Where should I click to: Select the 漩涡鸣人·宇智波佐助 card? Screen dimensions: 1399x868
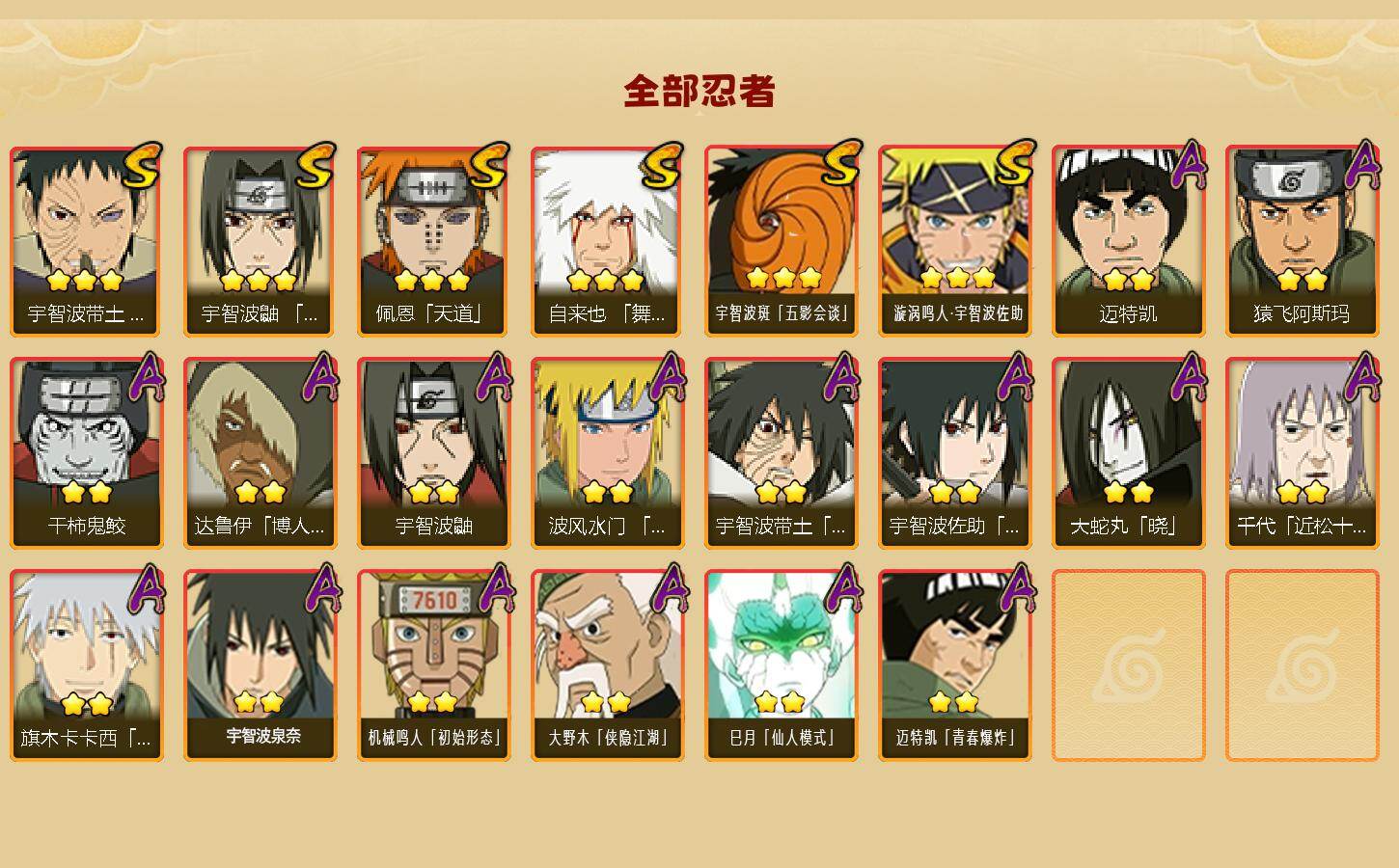pos(954,241)
